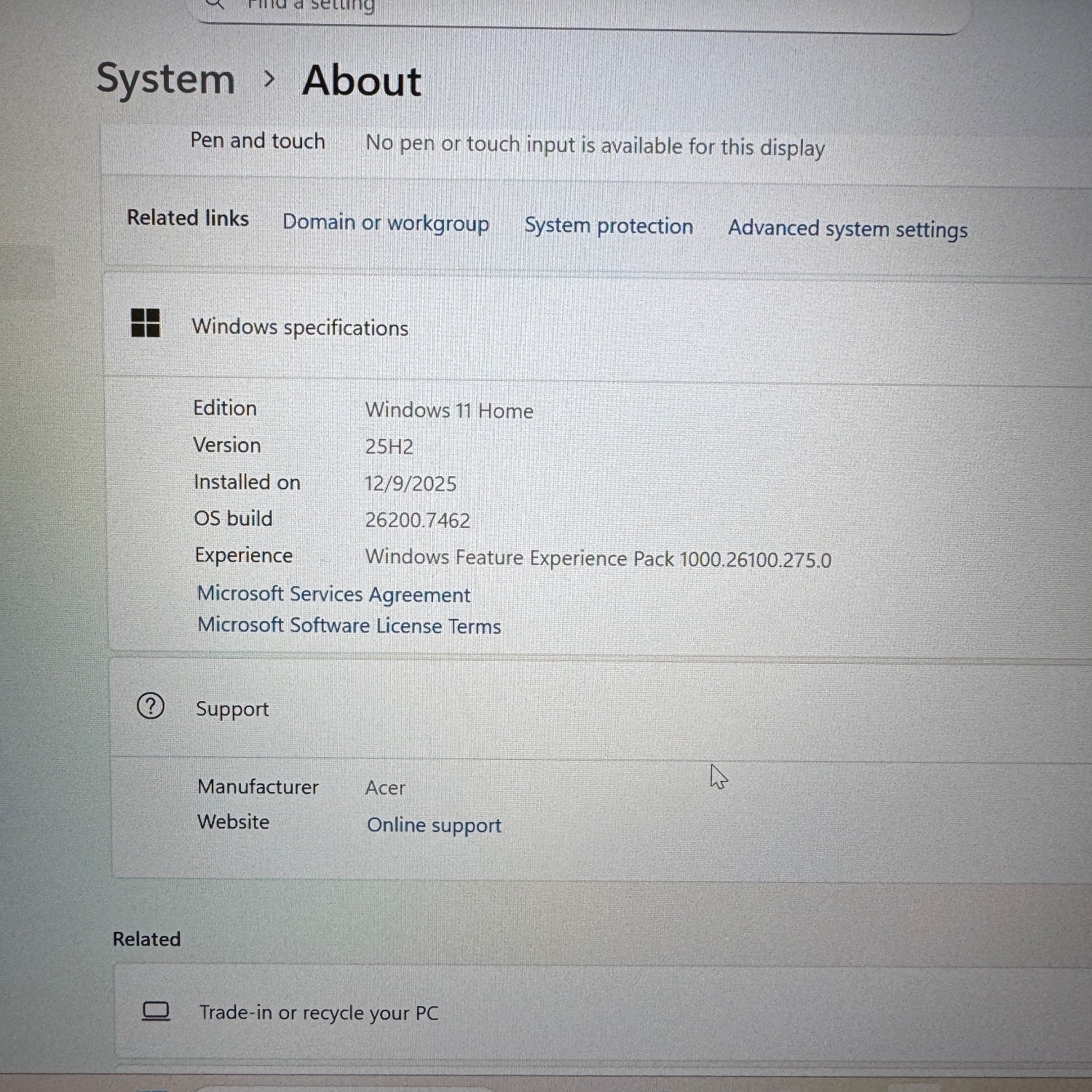The image size is (1092, 1092).
Task: Go back to System via breadcrumb
Action: 166,79
